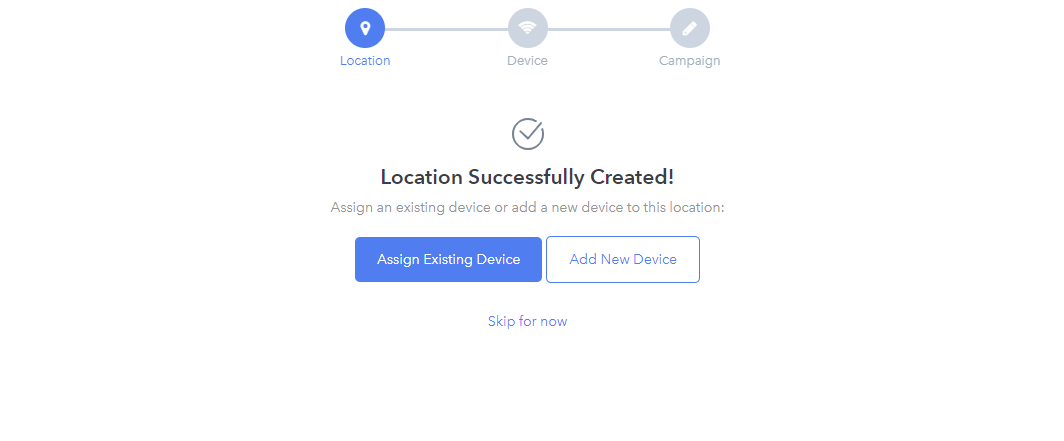Click progress line between Location and Device
The image size is (1064, 441).
pos(446,29)
